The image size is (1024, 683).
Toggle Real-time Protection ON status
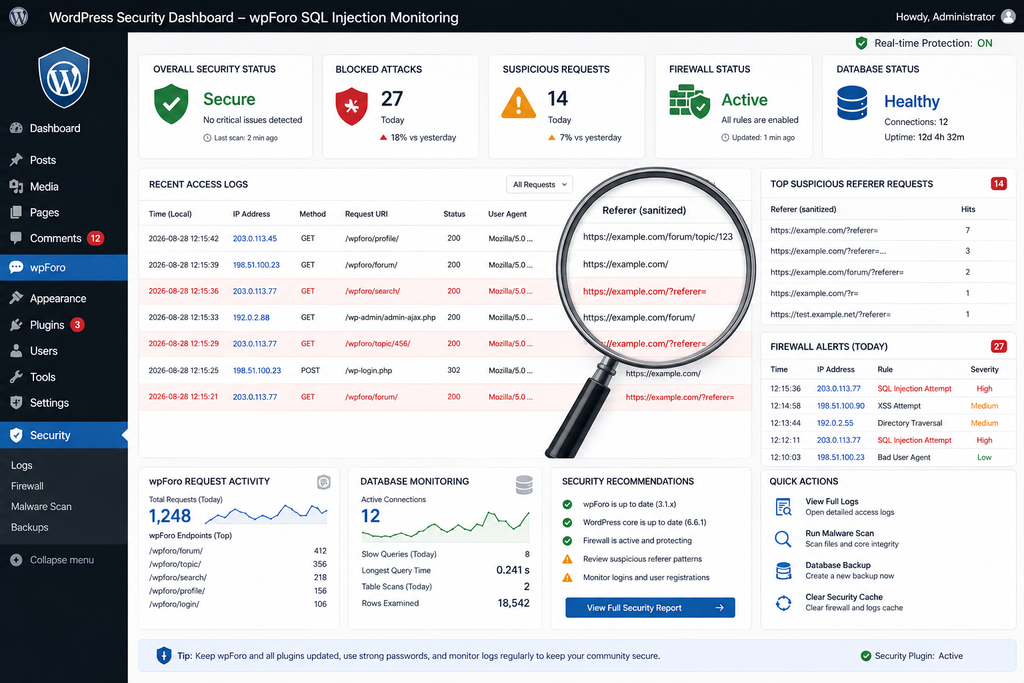pyautogui.click(x=985, y=43)
